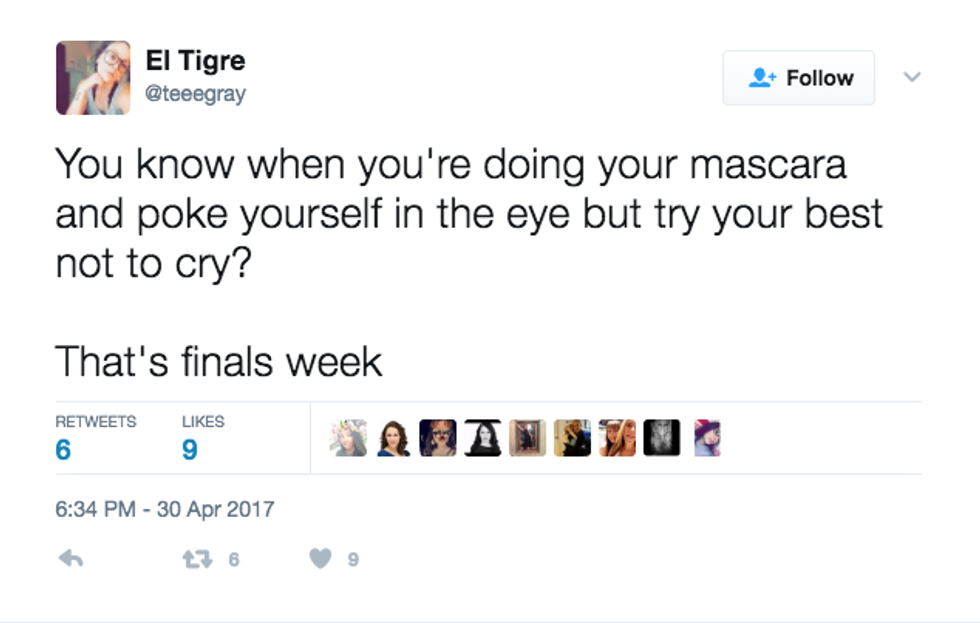The width and height of the screenshot is (980, 623).
Task: Click the @teeegray handle
Action: pyautogui.click(x=196, y=94)
